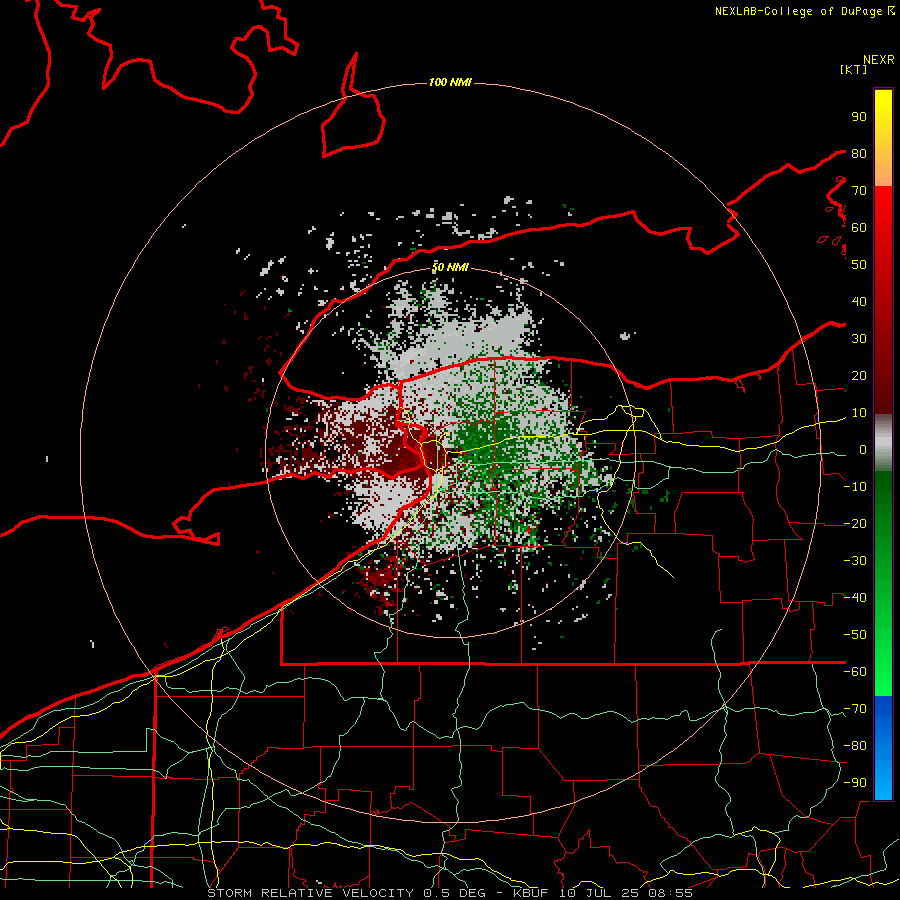Select the 60 value on the velocity scale

[859, 228]
